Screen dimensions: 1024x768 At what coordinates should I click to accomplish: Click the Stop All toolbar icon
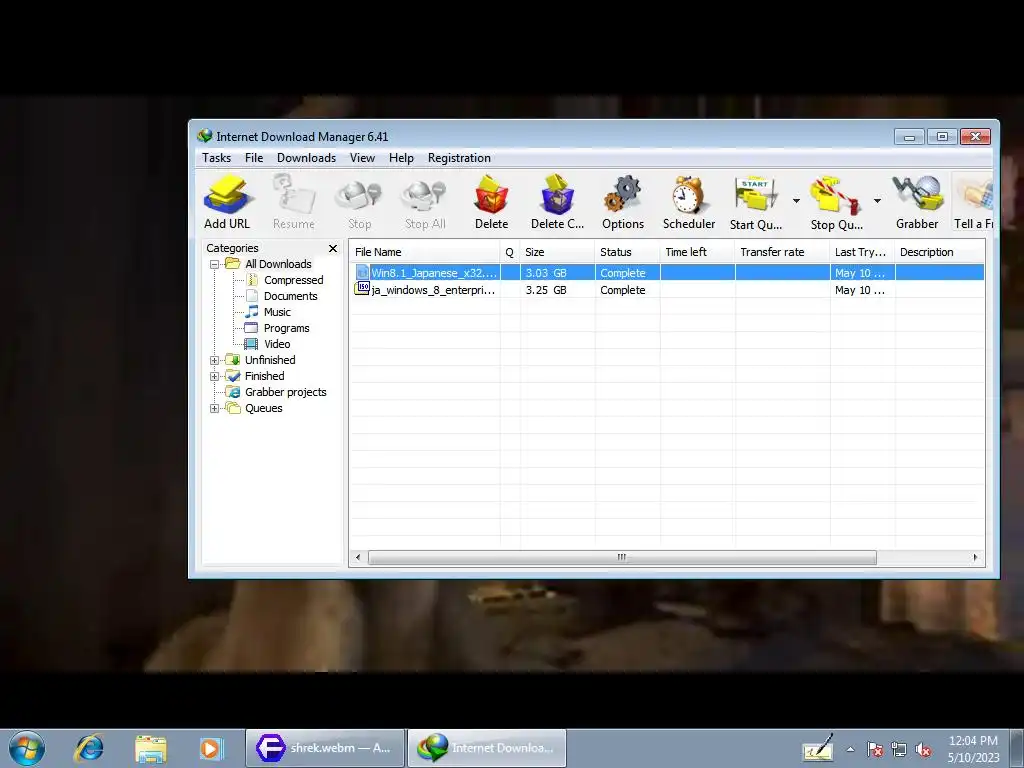(425, 202)
